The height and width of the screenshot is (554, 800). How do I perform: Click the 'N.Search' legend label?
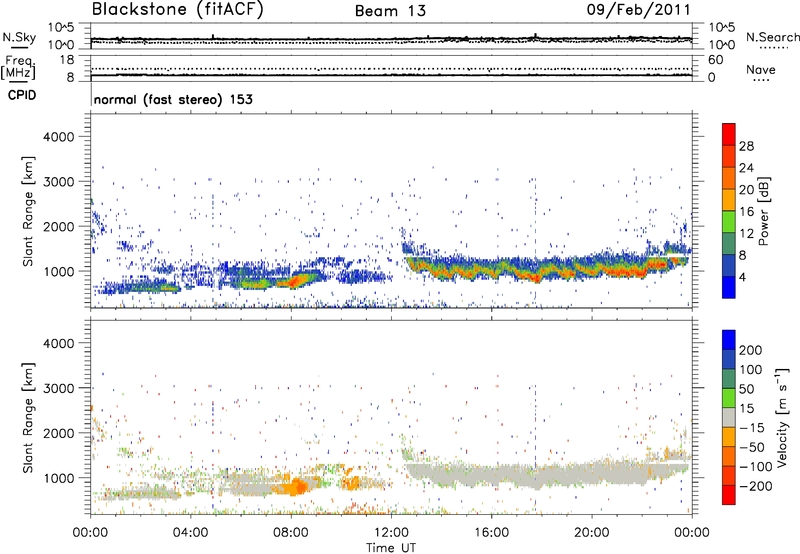pyautogui.click(x=772, y=37)
